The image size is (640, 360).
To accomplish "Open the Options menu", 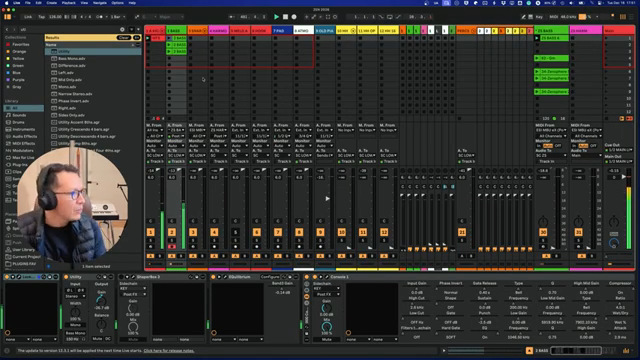I will click(x=118, y=2).
